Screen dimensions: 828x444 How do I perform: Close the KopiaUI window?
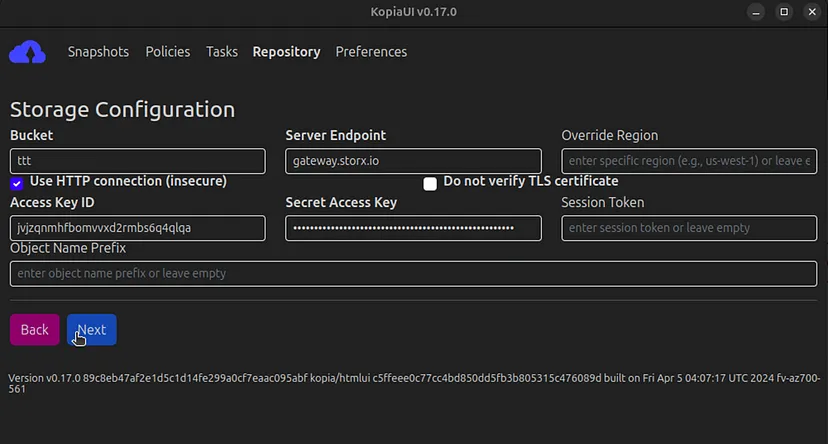[810, 12]
